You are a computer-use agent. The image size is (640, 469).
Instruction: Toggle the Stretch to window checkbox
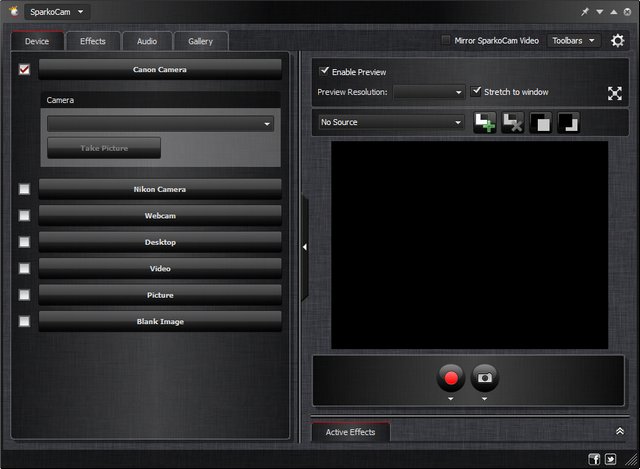point(477,91)
